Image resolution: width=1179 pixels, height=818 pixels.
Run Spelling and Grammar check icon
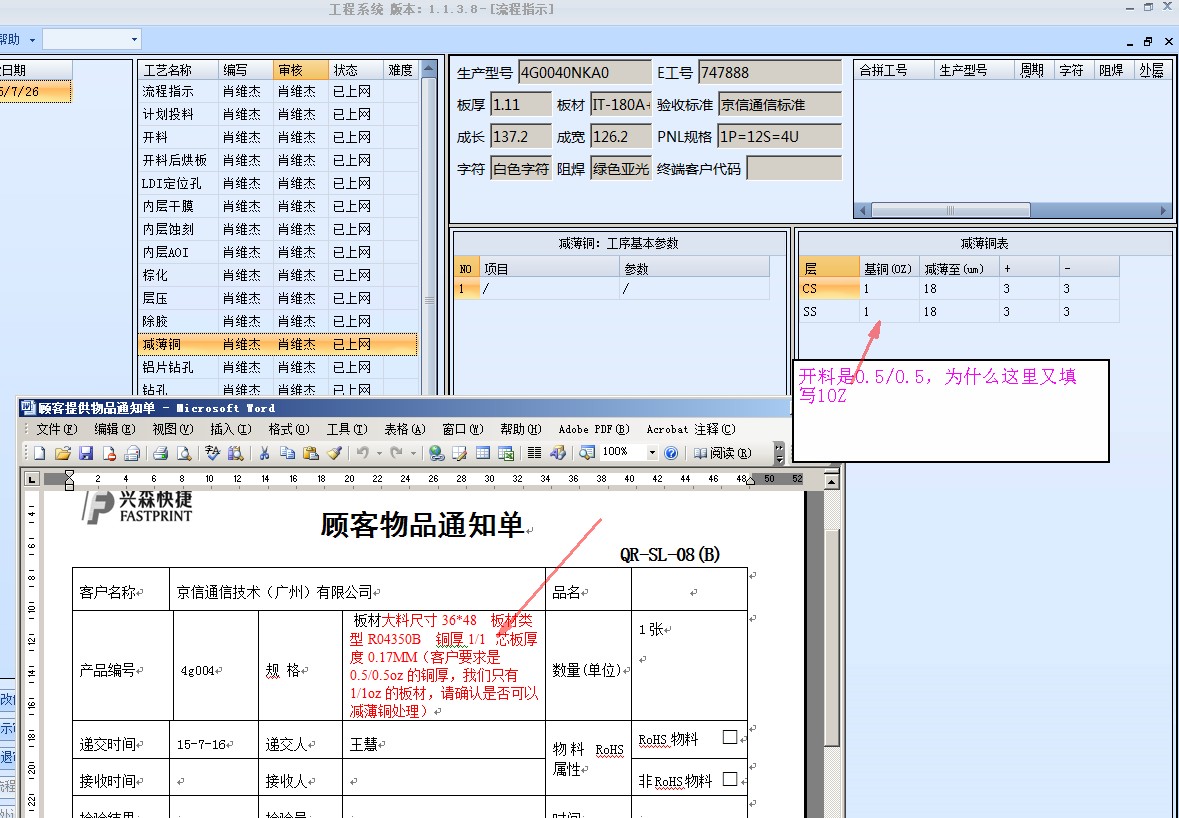coord(212,453)
